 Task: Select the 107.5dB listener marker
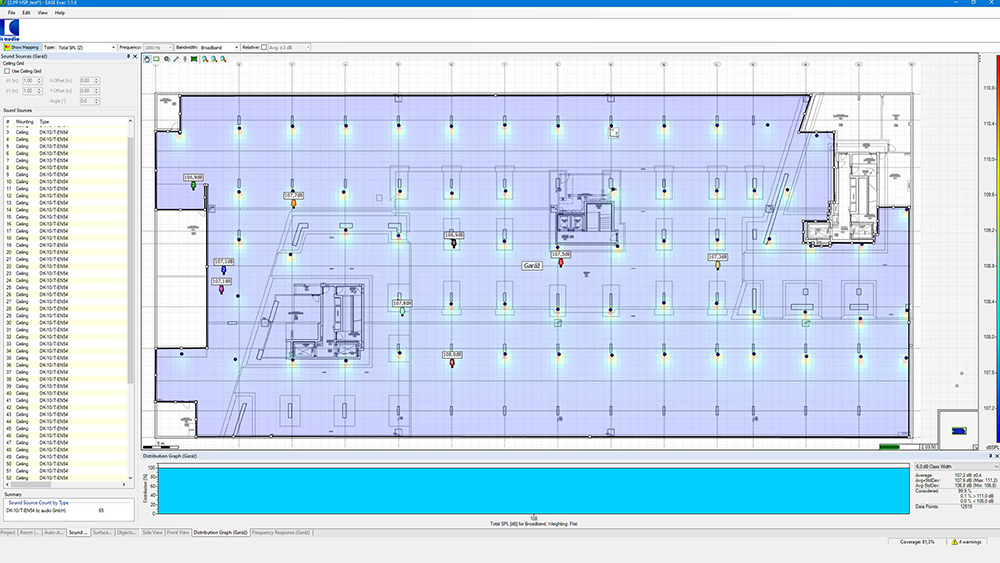(561, 258)
